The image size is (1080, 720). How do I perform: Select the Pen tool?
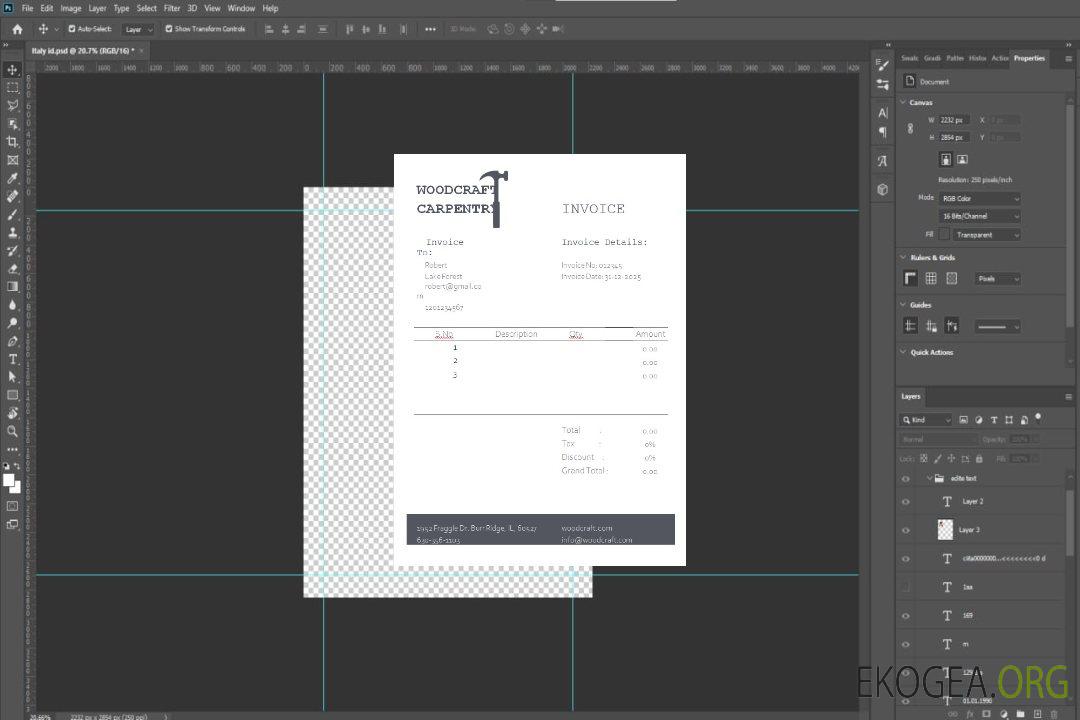[x=12, y=341]
